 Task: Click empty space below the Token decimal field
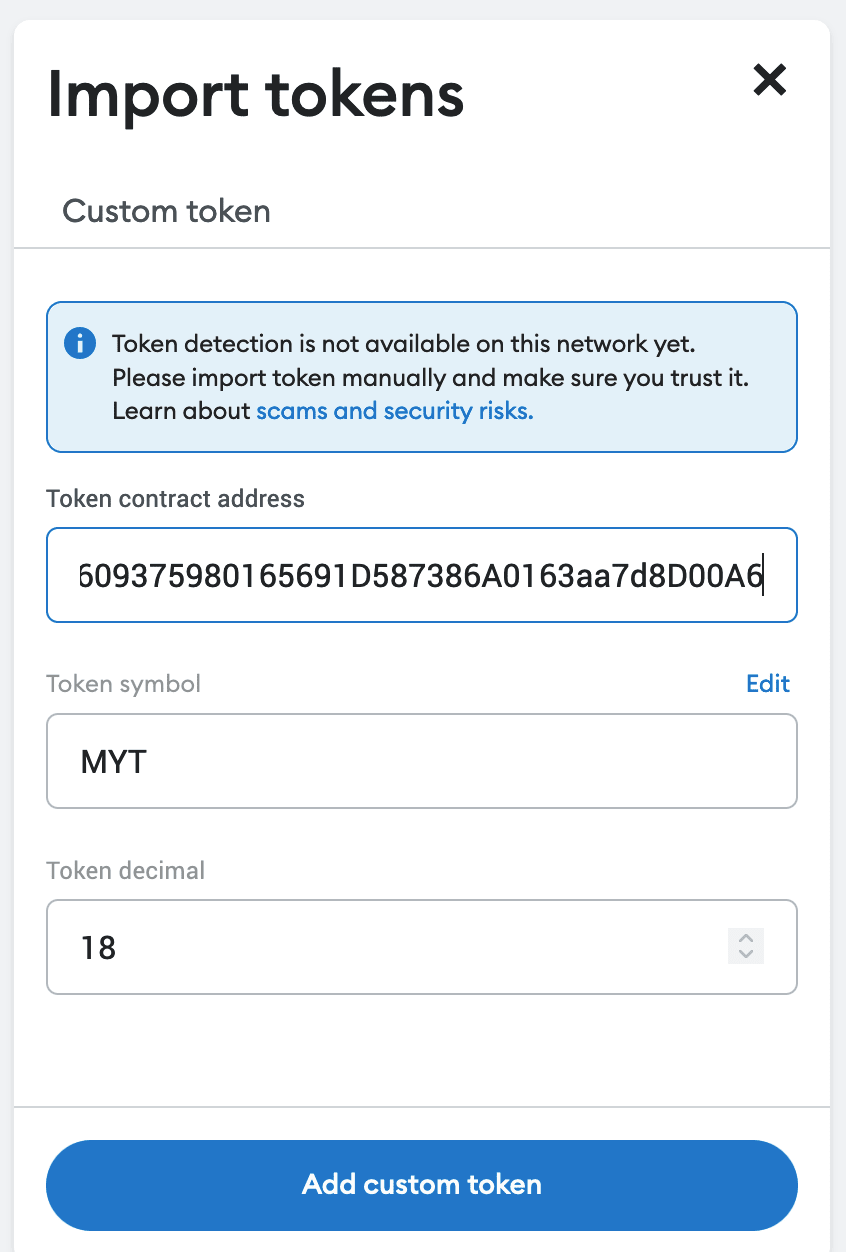coord(421,1050)
